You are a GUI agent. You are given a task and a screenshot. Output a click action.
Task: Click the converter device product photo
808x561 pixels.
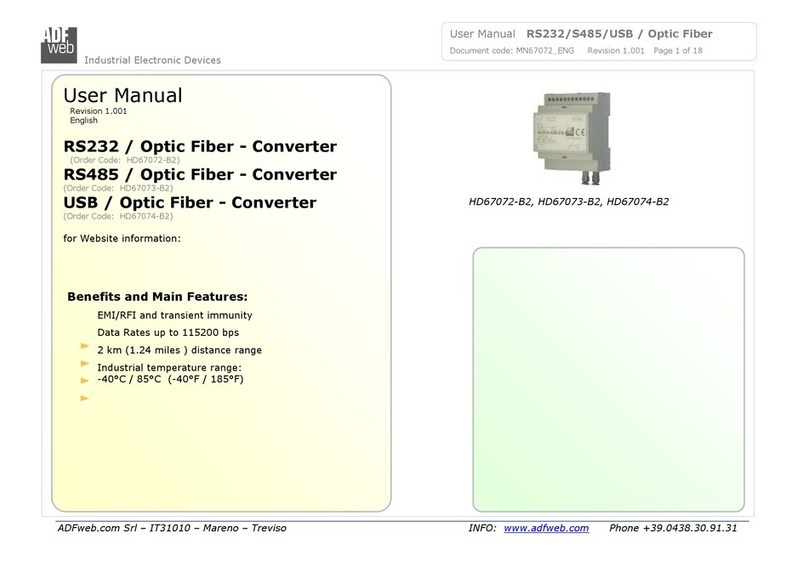click(573, 138)
